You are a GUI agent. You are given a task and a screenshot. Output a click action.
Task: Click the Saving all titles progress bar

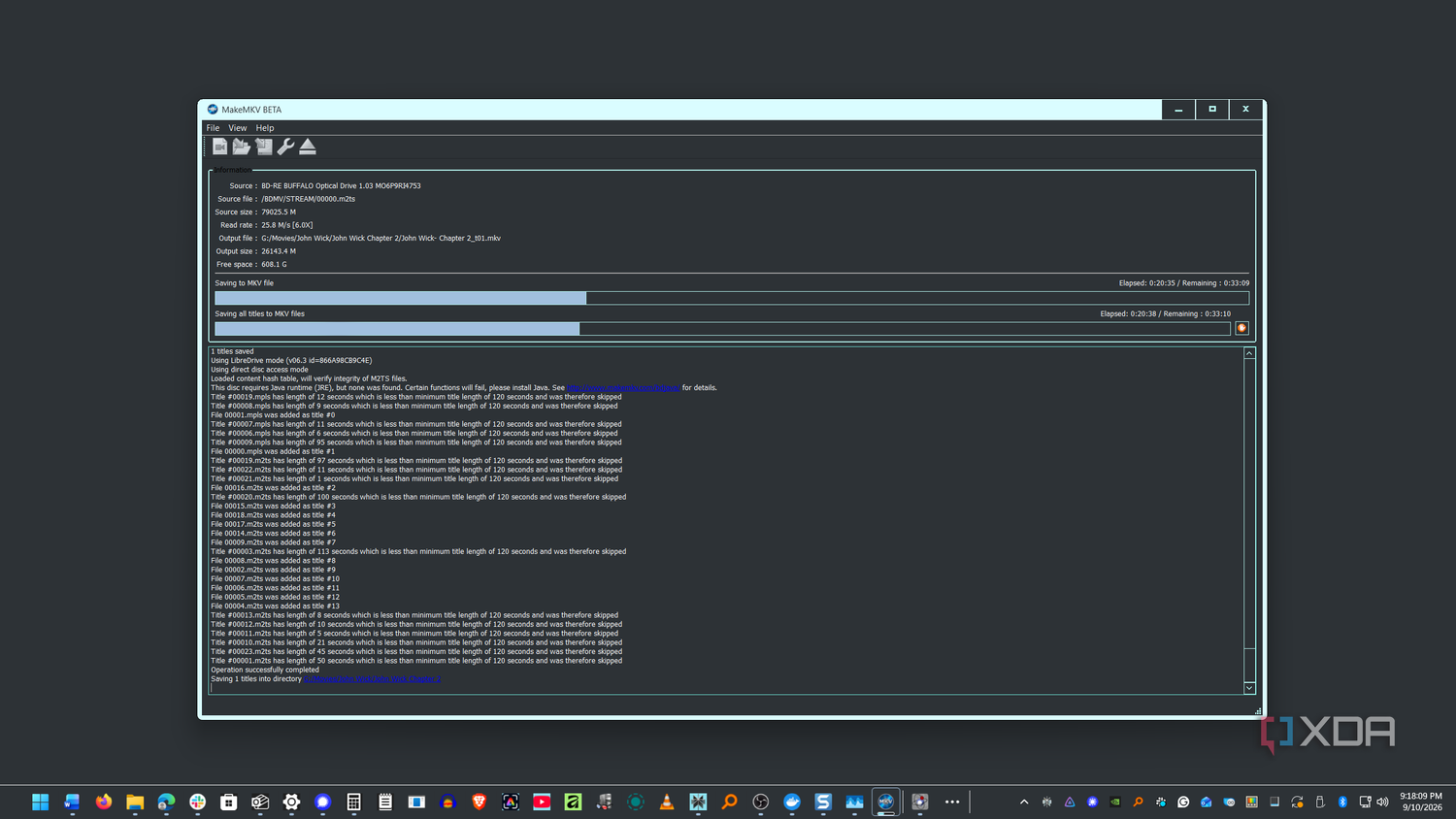click(x=722, y=329)
